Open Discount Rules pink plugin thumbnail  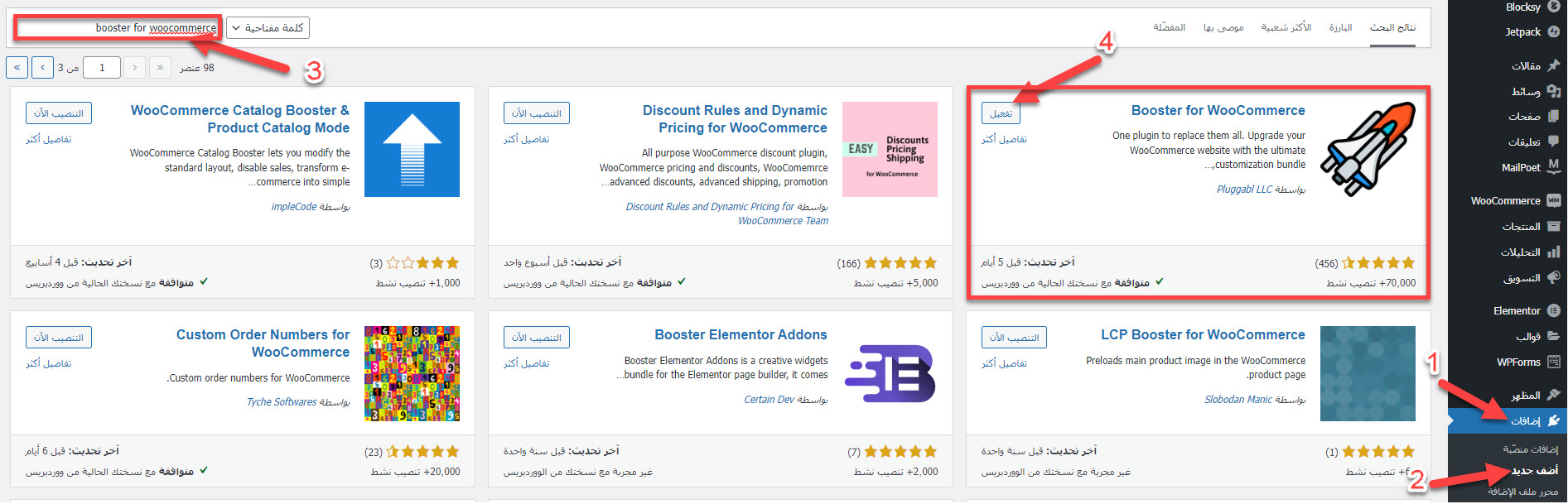890,149
